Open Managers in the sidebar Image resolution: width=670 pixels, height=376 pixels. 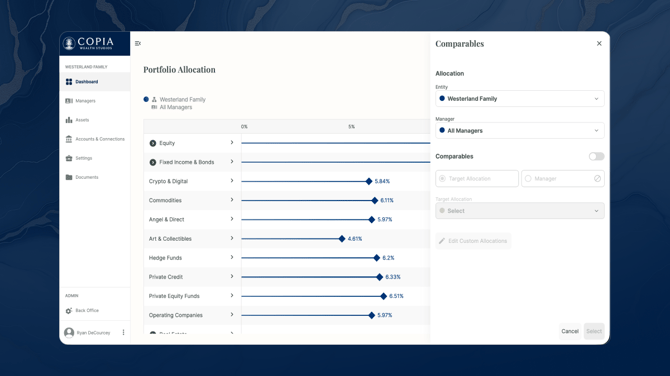coord(95,101)
